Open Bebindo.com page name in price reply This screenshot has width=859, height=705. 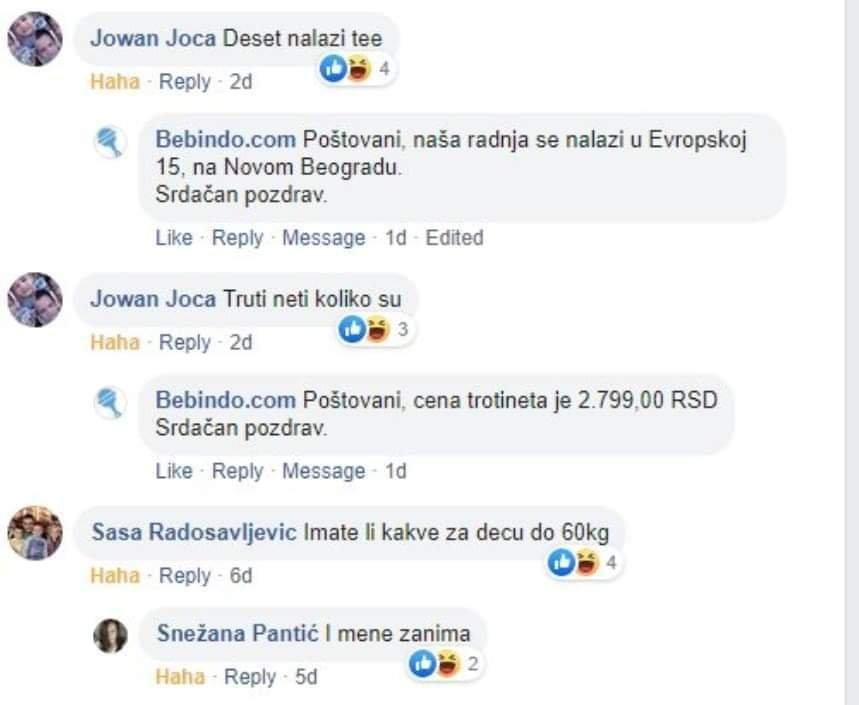(x=226, y=400)
